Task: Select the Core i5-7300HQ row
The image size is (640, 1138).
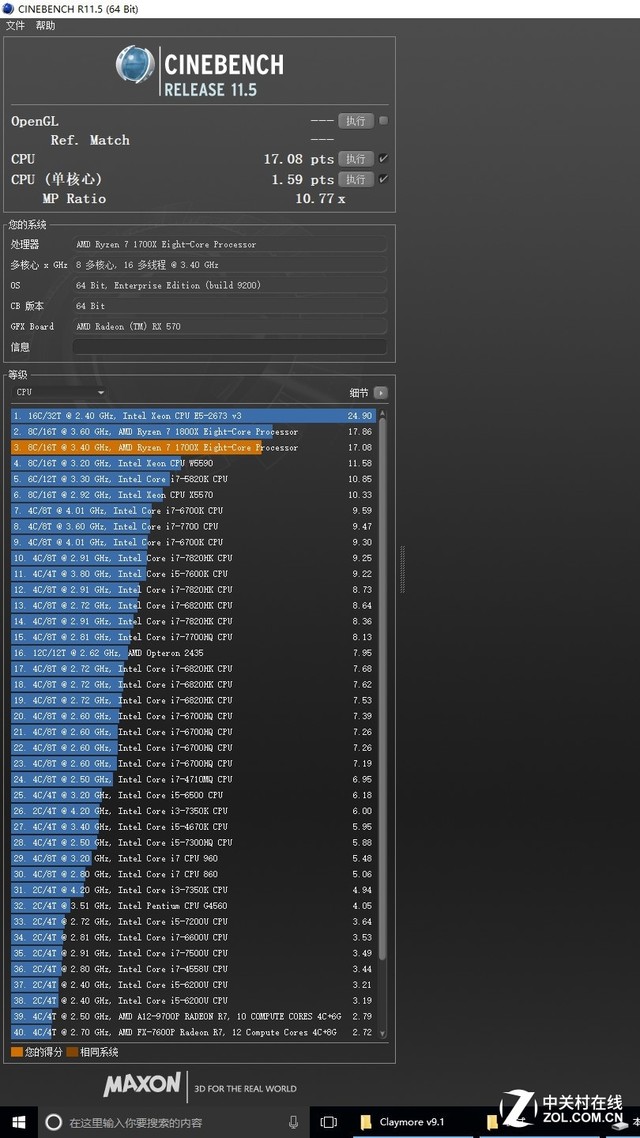Action: click(x=194, y=843)
